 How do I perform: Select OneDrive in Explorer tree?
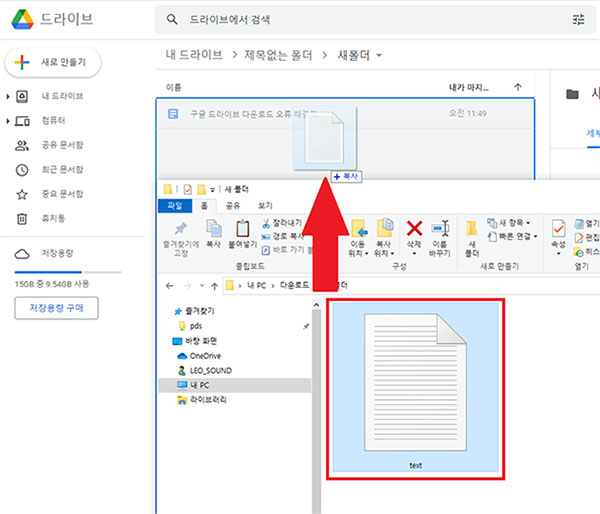205,356
